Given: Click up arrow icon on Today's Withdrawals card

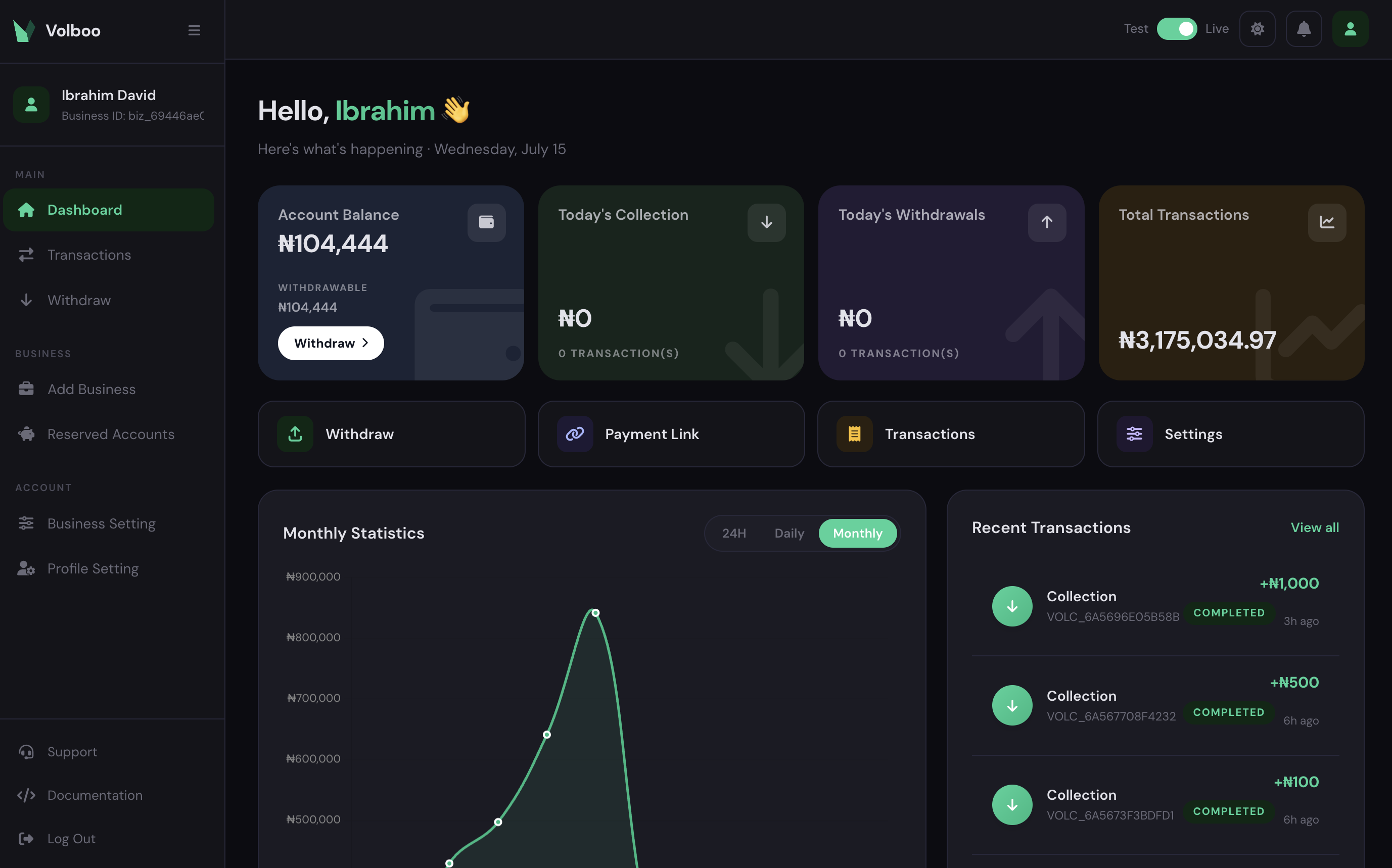Looking at the screenshot, I should [x=1047, y=223].
